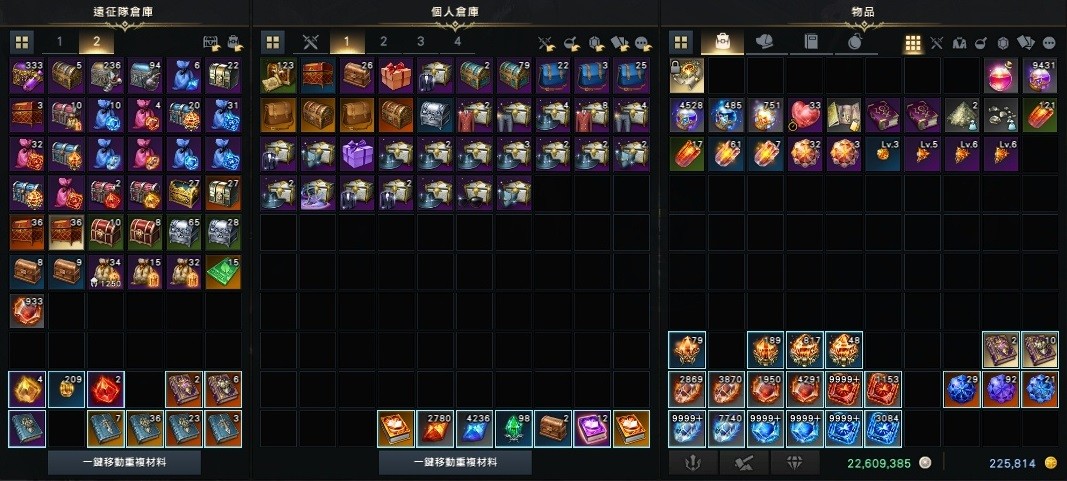Filter inventory by gem icon
1067x481 pixels.
tap(1003, 44)
